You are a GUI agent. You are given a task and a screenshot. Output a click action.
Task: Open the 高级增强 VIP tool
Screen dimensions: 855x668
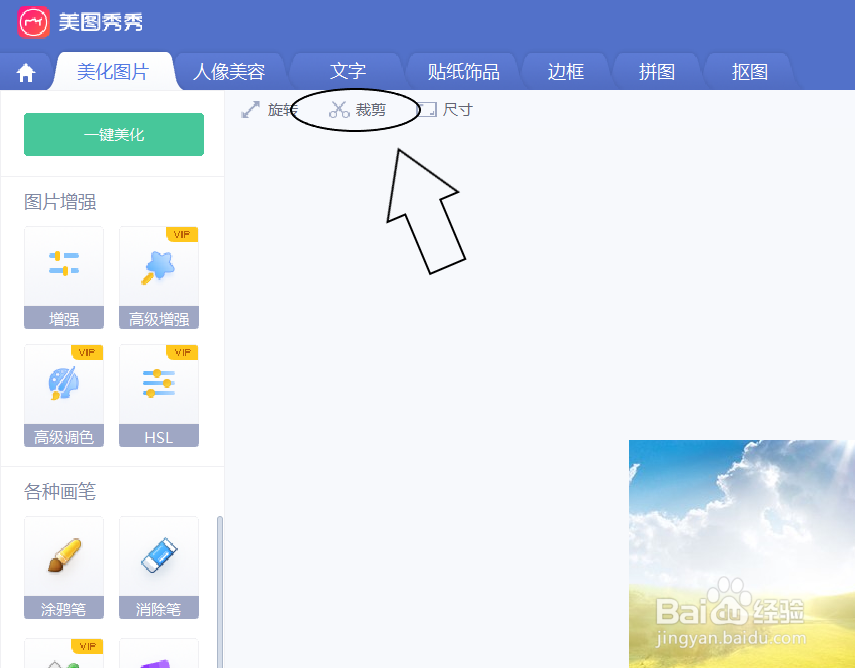tap(159, 278)
